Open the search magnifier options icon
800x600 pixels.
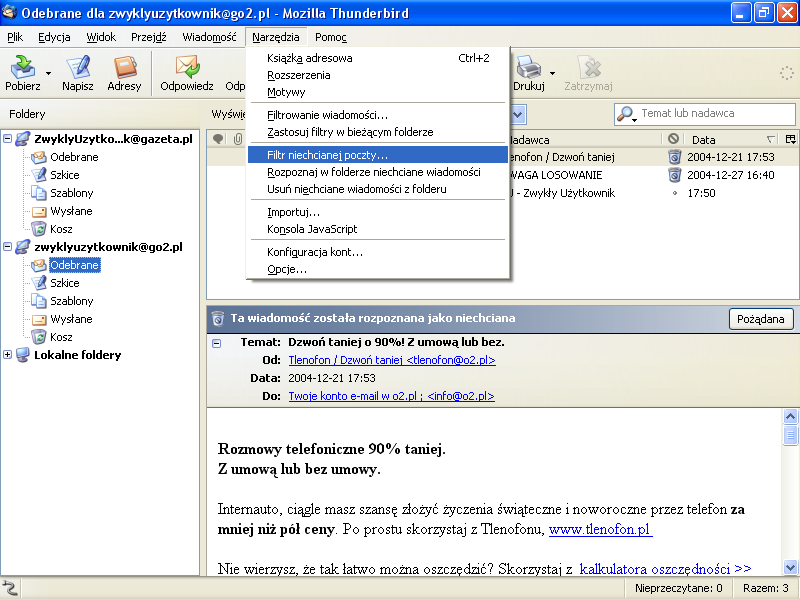pyautogui.click(x=626, y=114)
